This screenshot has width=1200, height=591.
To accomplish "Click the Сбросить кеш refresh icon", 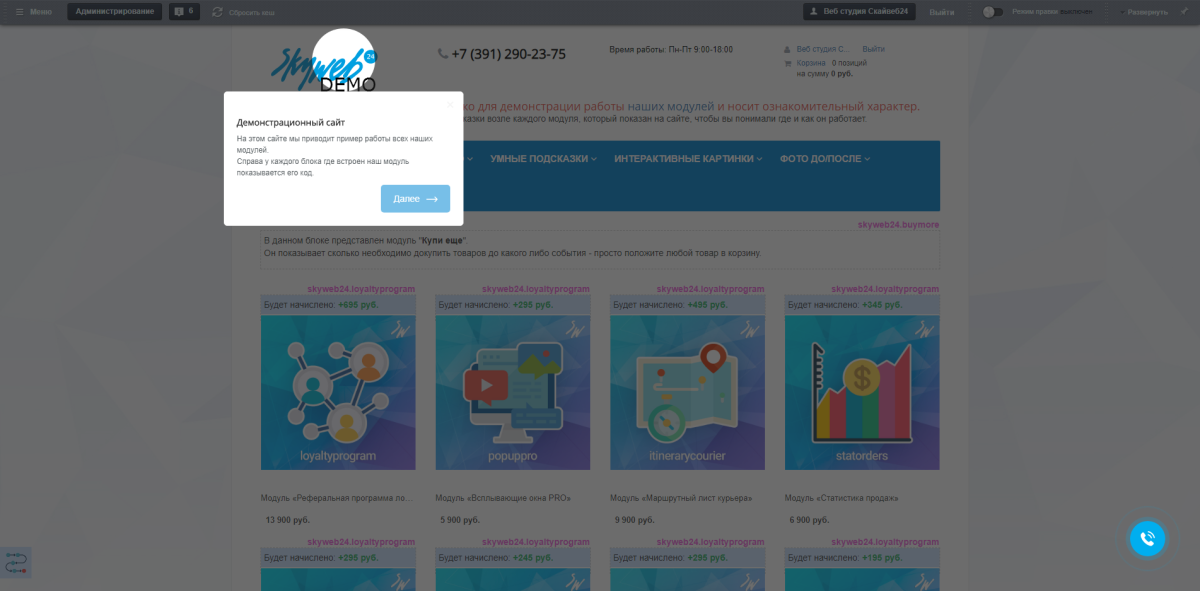I will click(218, 12).
